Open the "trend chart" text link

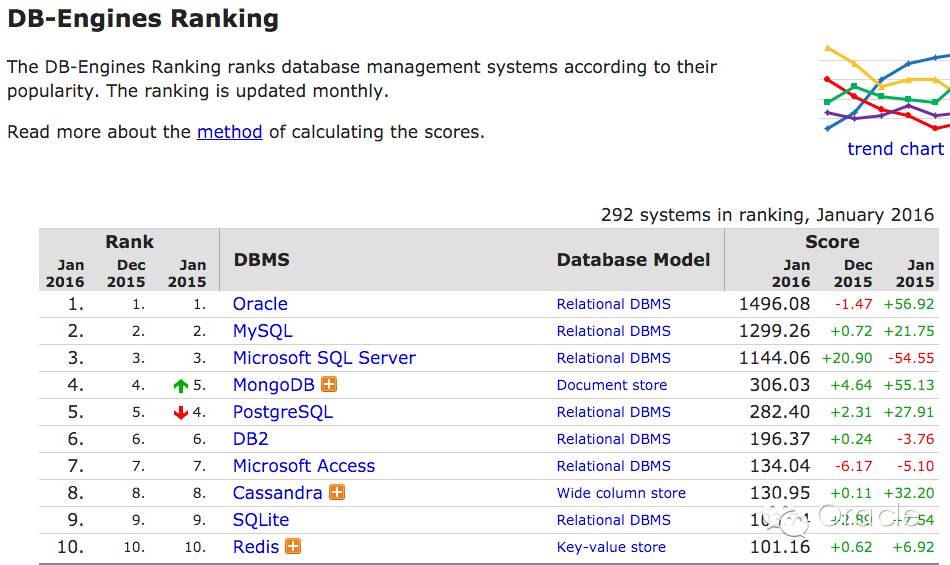point(895,149)
